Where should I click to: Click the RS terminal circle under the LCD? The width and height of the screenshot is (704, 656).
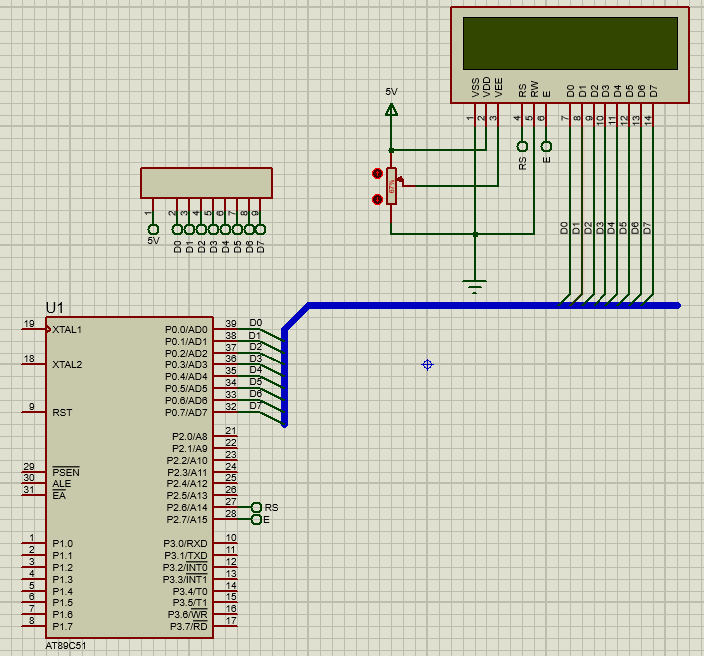click(522, 146)
